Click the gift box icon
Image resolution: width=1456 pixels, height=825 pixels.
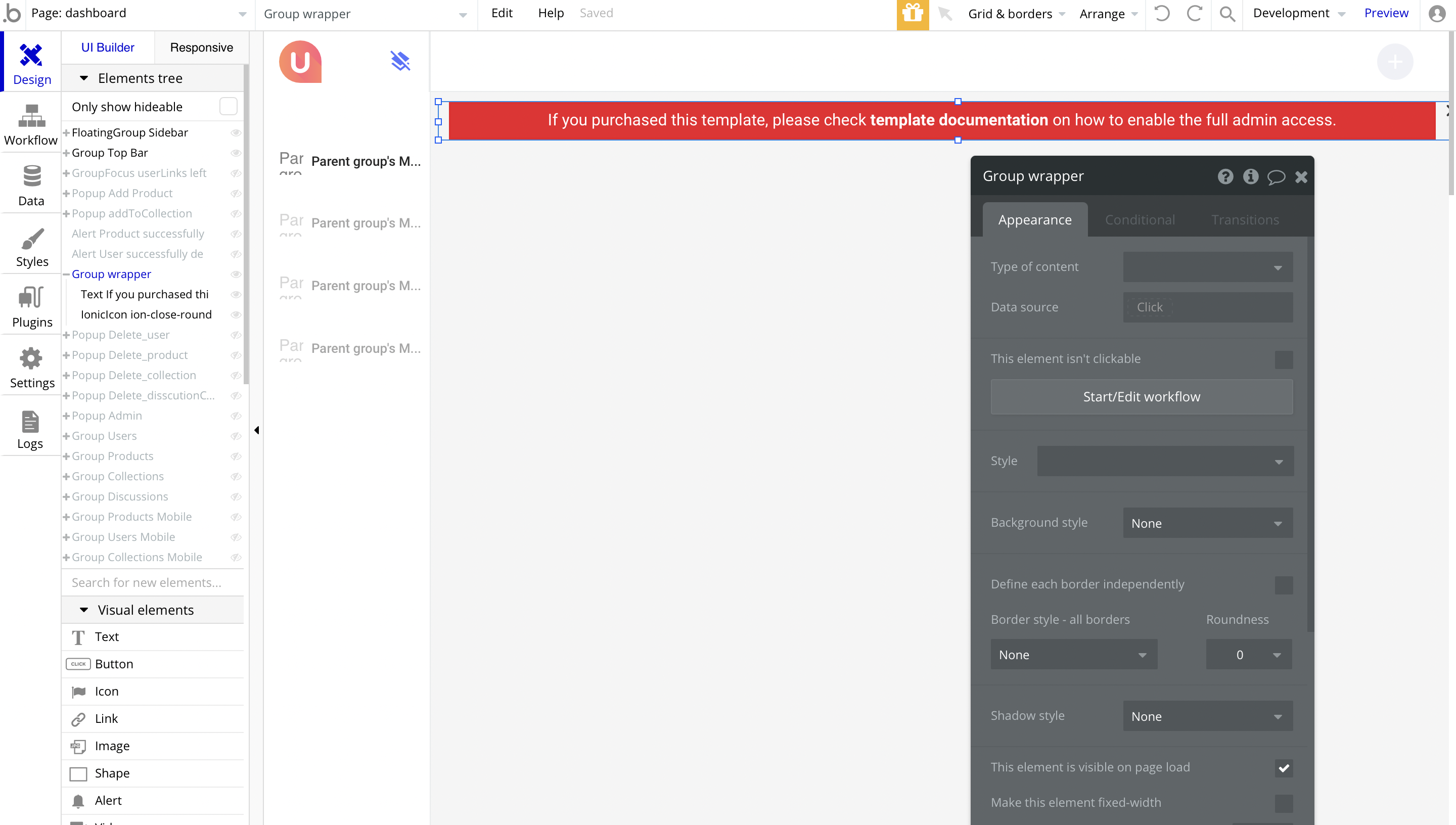[912, 13]
